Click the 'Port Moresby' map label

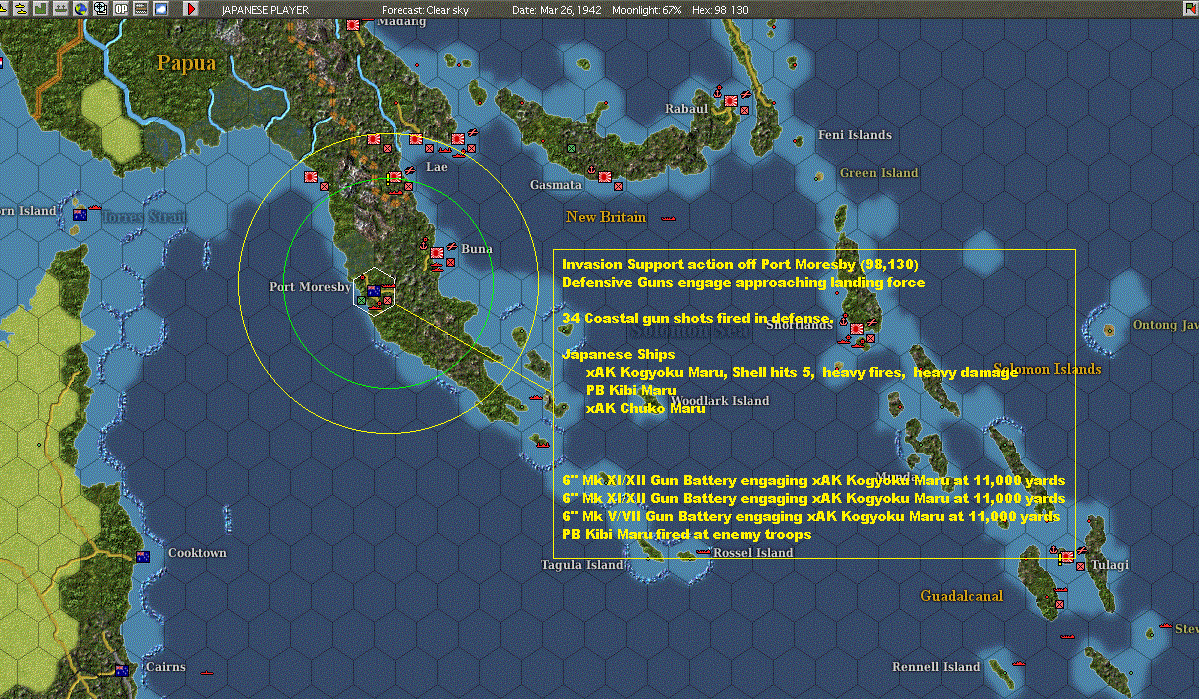click(310, 287)
